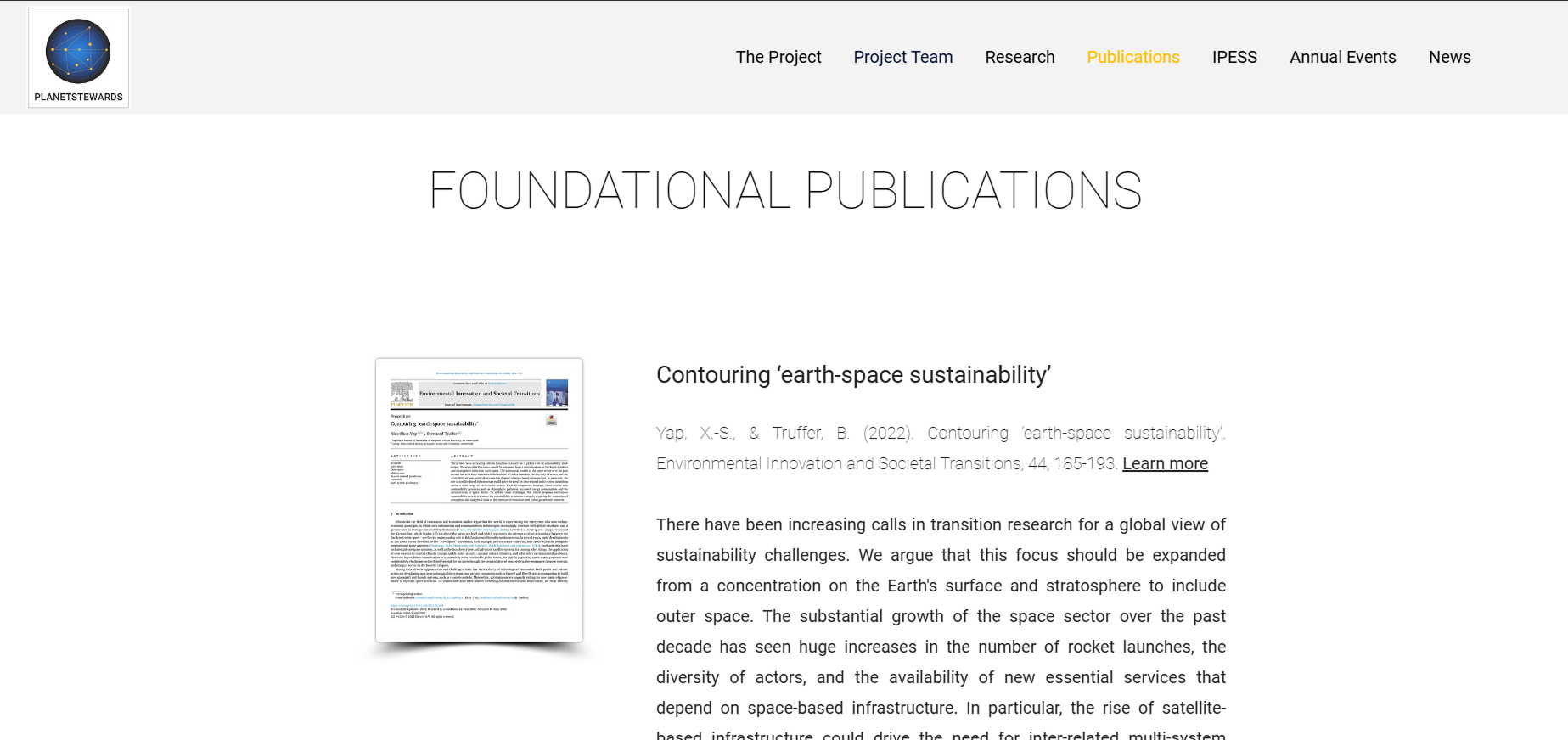This screenshot has height=740, width=1568.
Task: Open the Annual Events page
Action: [x=1343, y=57]
